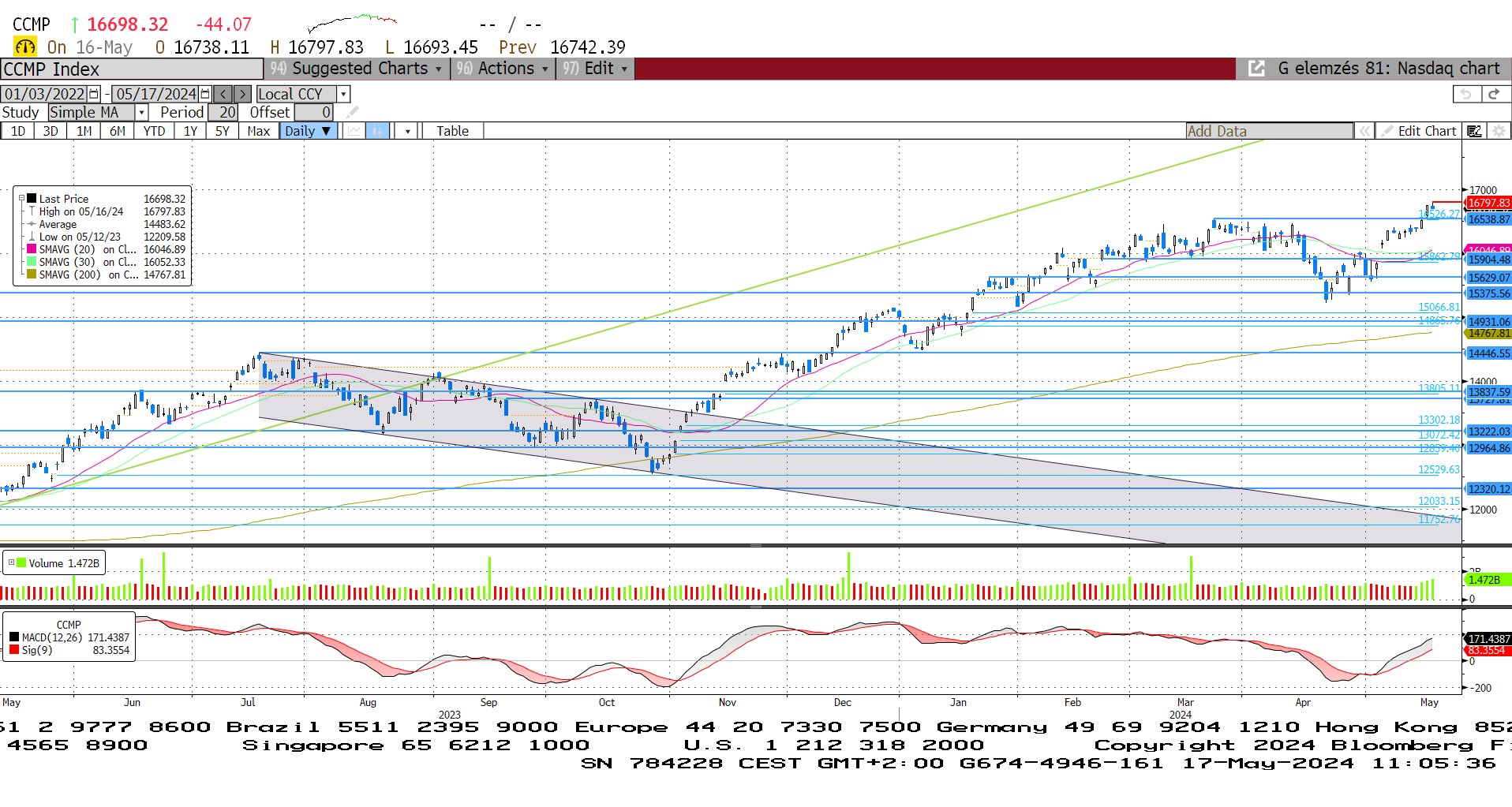The image size is (1512, 807).
Task: Click the double-chevron collapse icon near Add Data
Action: coord(1364,131)
